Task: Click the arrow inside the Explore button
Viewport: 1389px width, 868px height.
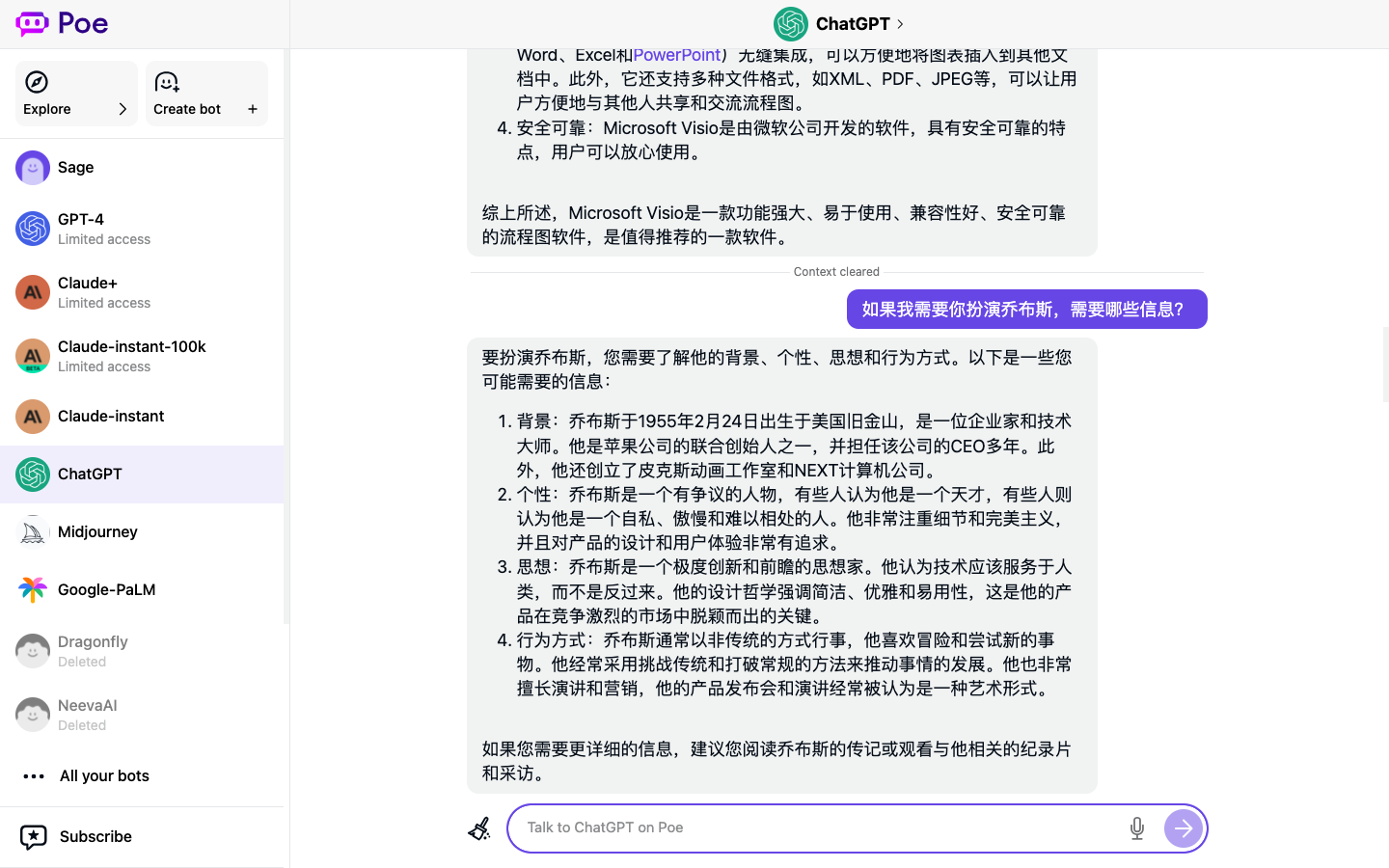Action: tap(123, 109)
